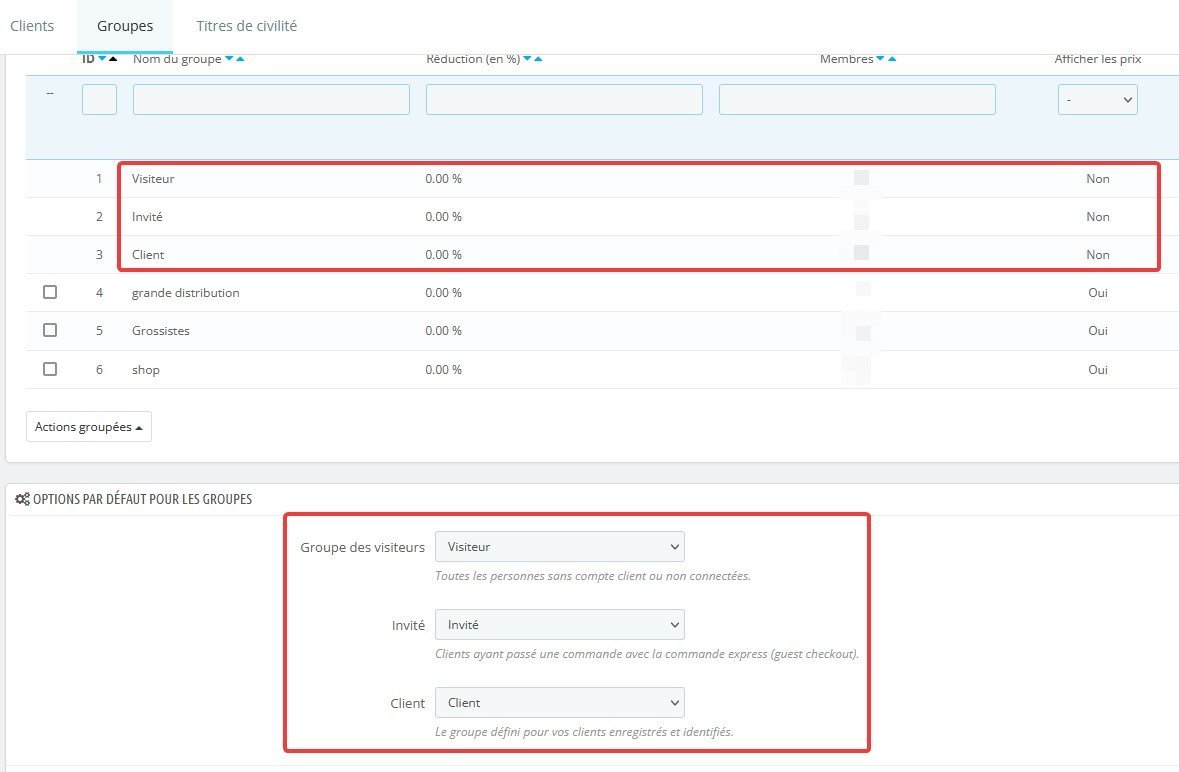
Task: Click Oui price display for shop
Action: pyautogui.click(x=1098, y=370)
